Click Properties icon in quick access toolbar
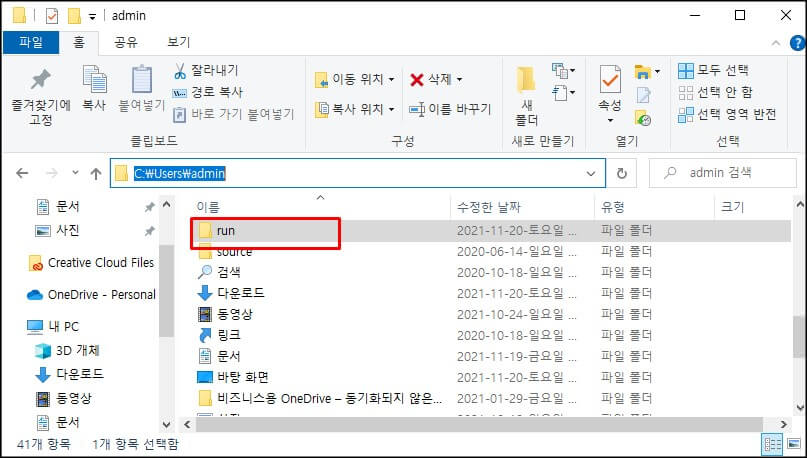This screenshot has width=807, height=458. click(52, 16)
